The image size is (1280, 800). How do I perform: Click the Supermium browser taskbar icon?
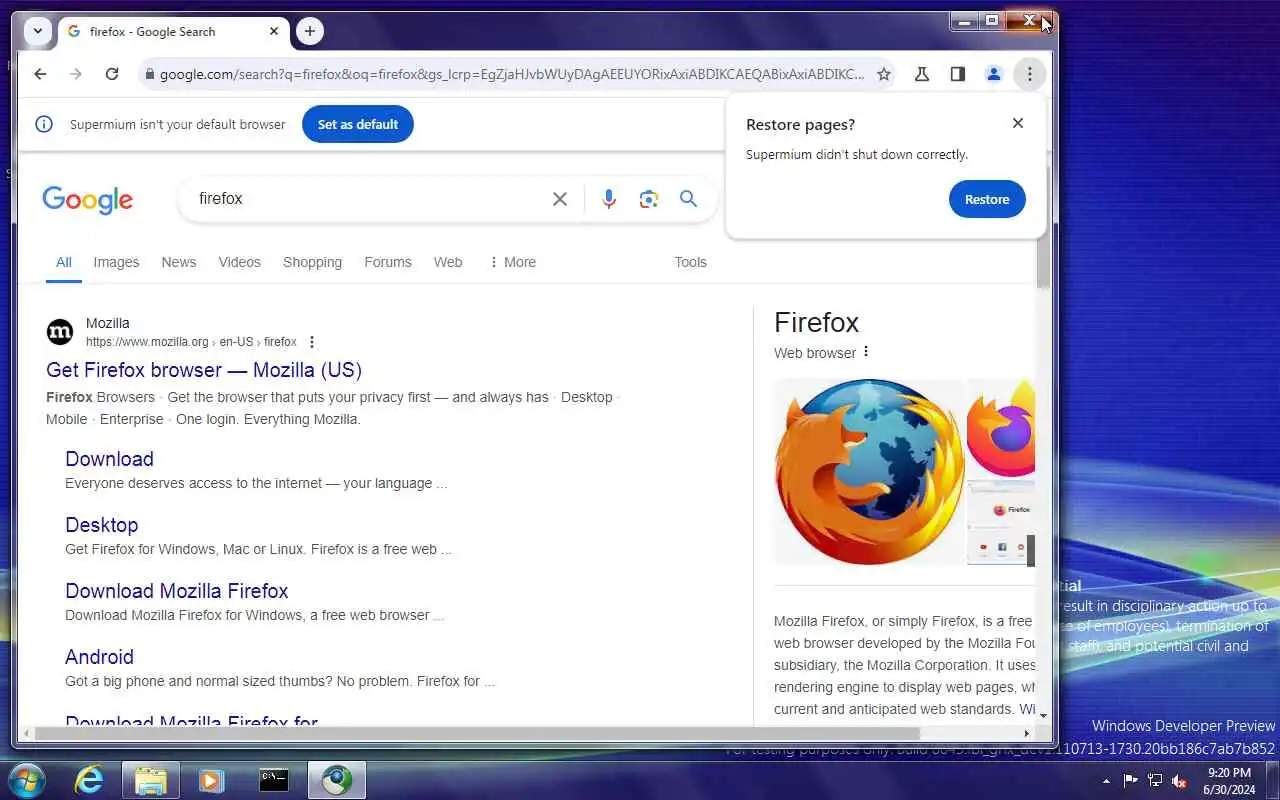336,780
